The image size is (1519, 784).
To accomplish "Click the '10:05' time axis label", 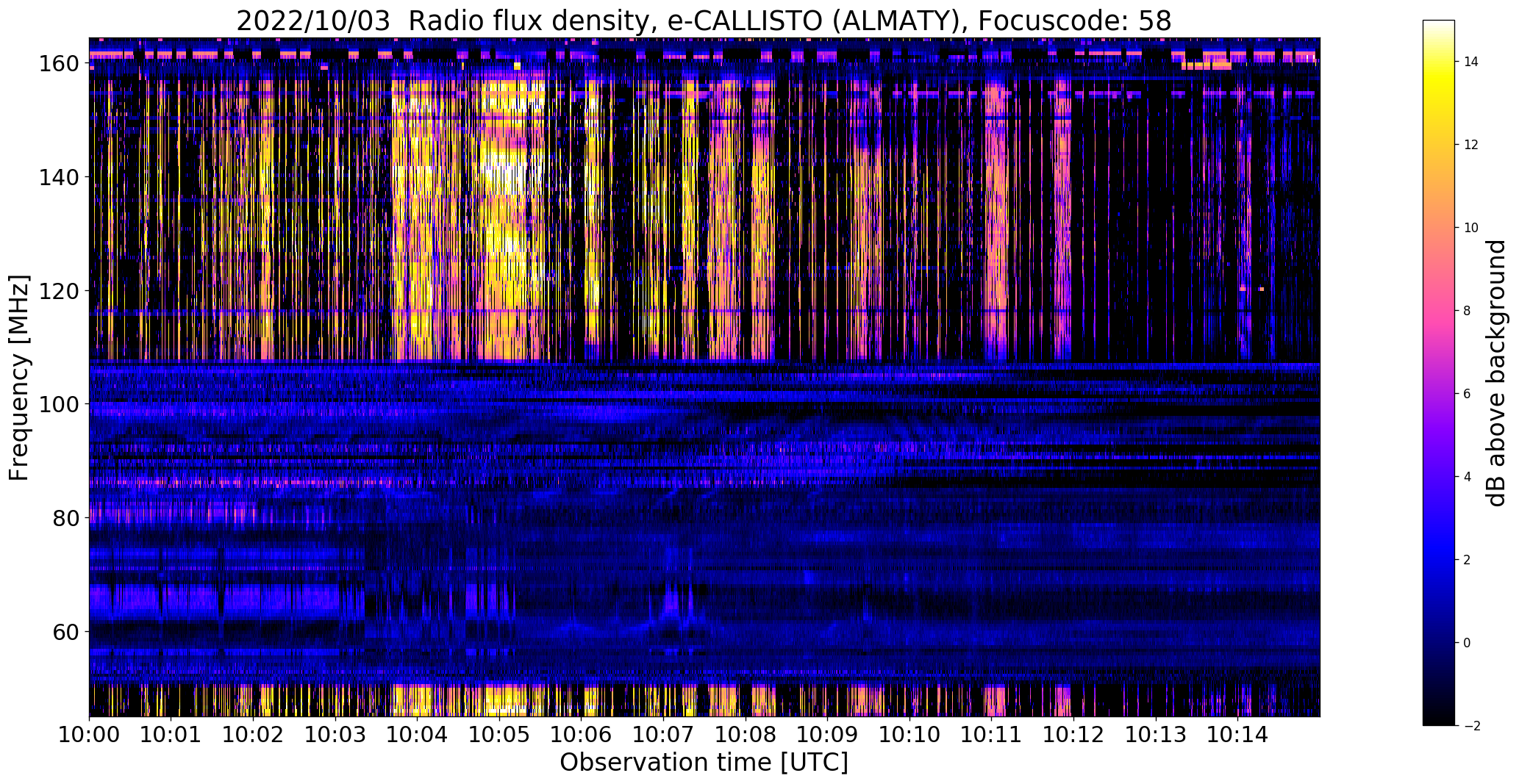I will 499,733.
